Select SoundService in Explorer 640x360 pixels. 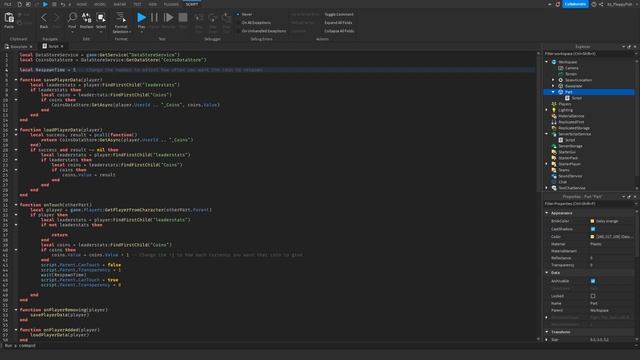point(570,176)
